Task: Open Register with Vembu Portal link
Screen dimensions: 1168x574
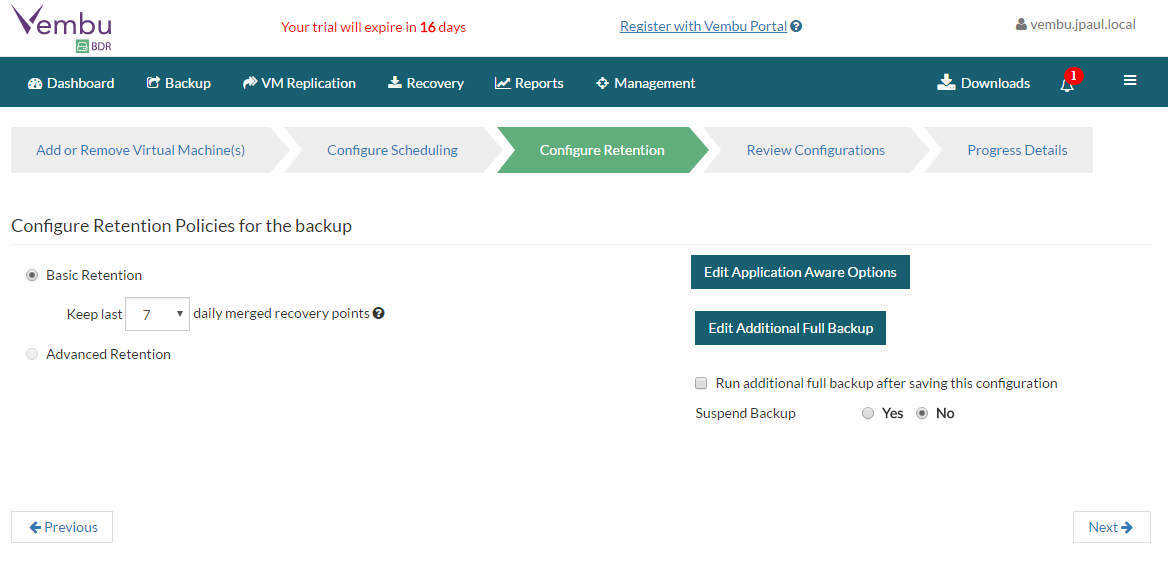Action: point(703,27)
